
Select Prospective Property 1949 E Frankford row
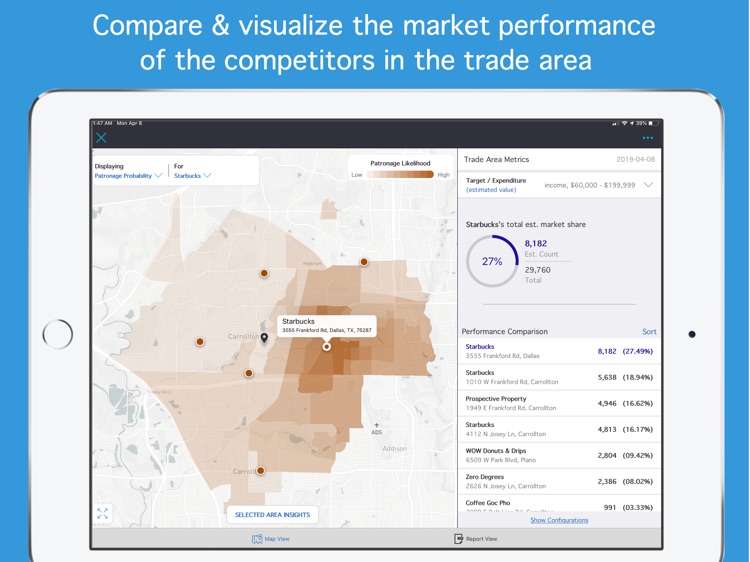click(x=559, y=403)
